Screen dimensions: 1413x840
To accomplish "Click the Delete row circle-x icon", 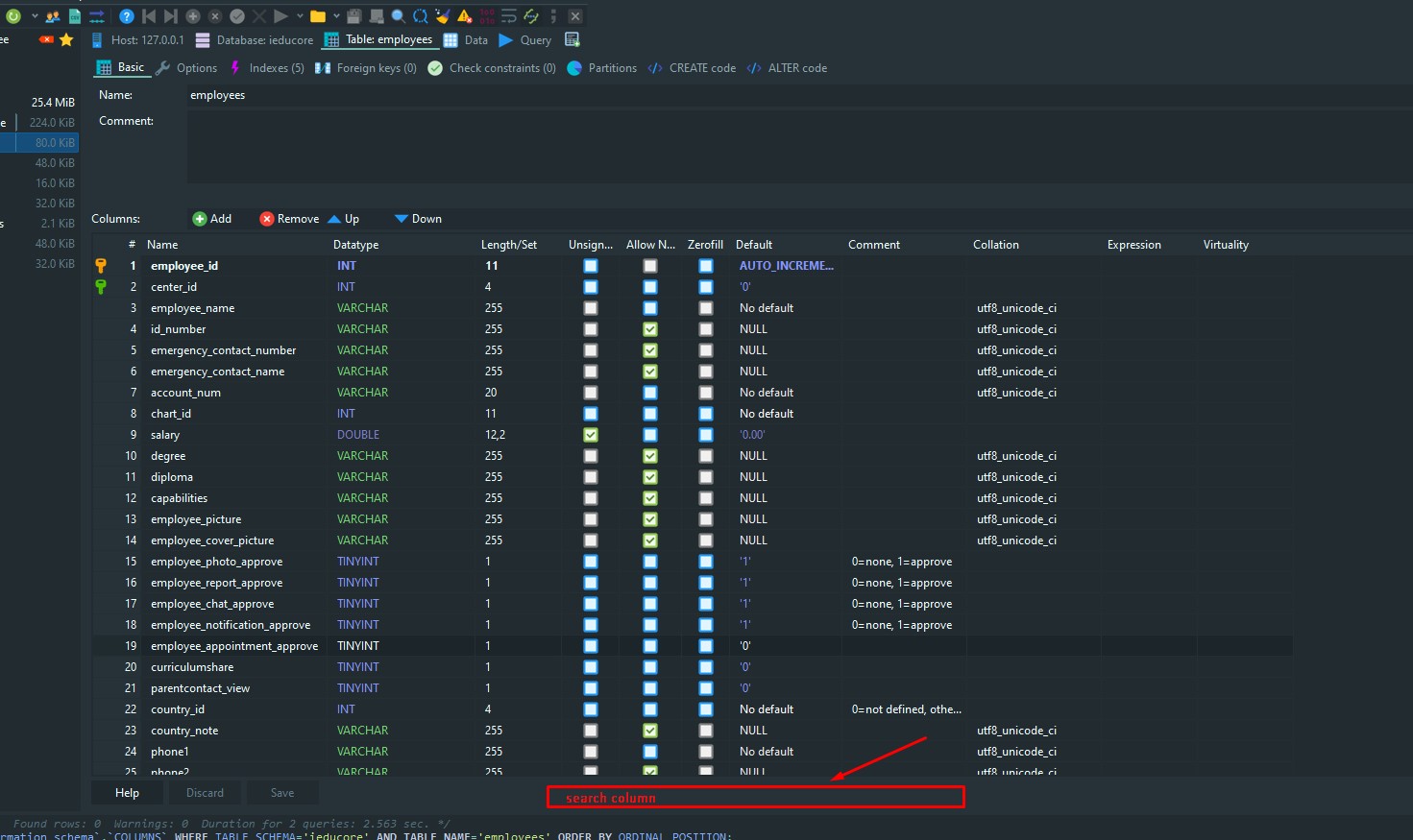I will click(215, 16).
